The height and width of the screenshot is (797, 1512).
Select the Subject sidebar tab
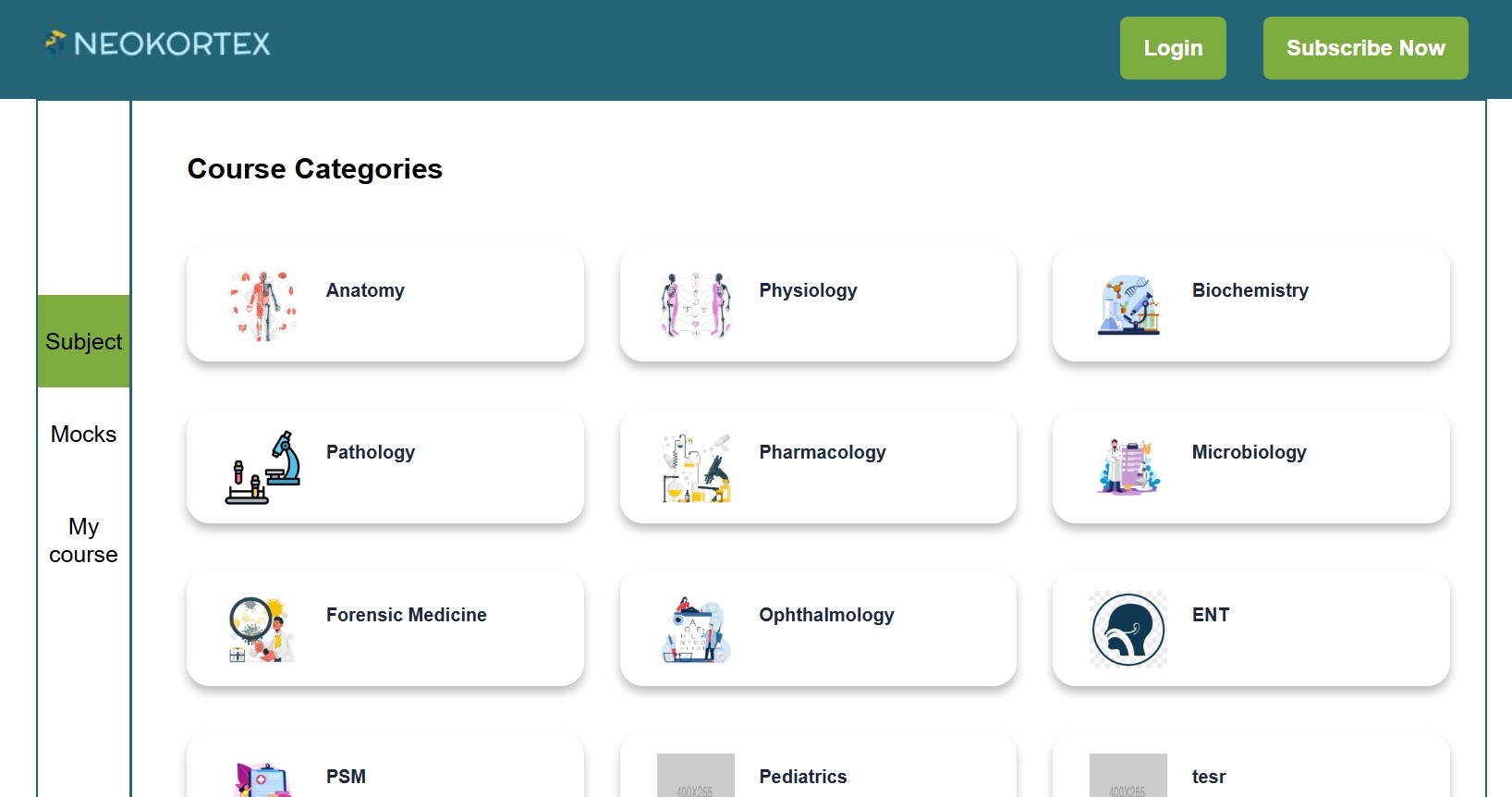[83, 341]
